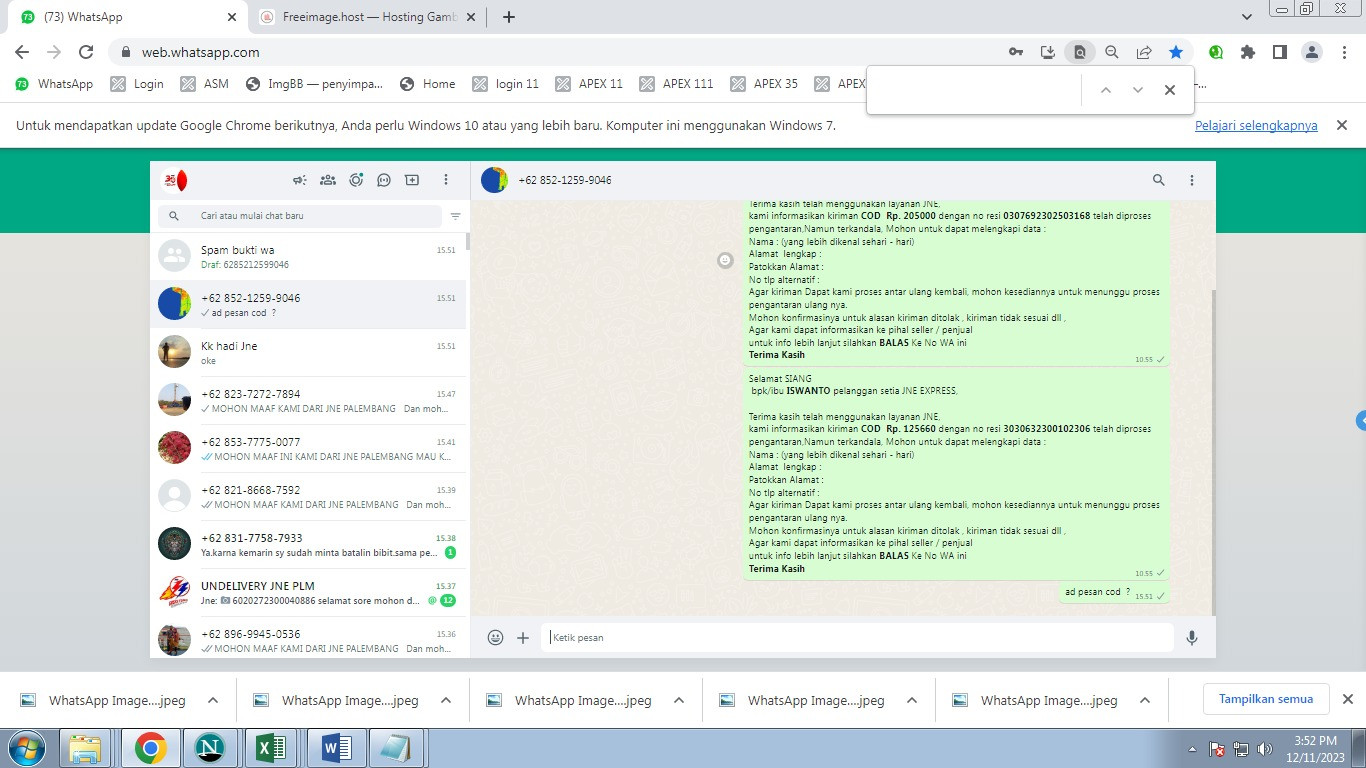Open Chrome three-dot menu
The width and height of the screenshot is (1366, 768).
point(1344,52)
